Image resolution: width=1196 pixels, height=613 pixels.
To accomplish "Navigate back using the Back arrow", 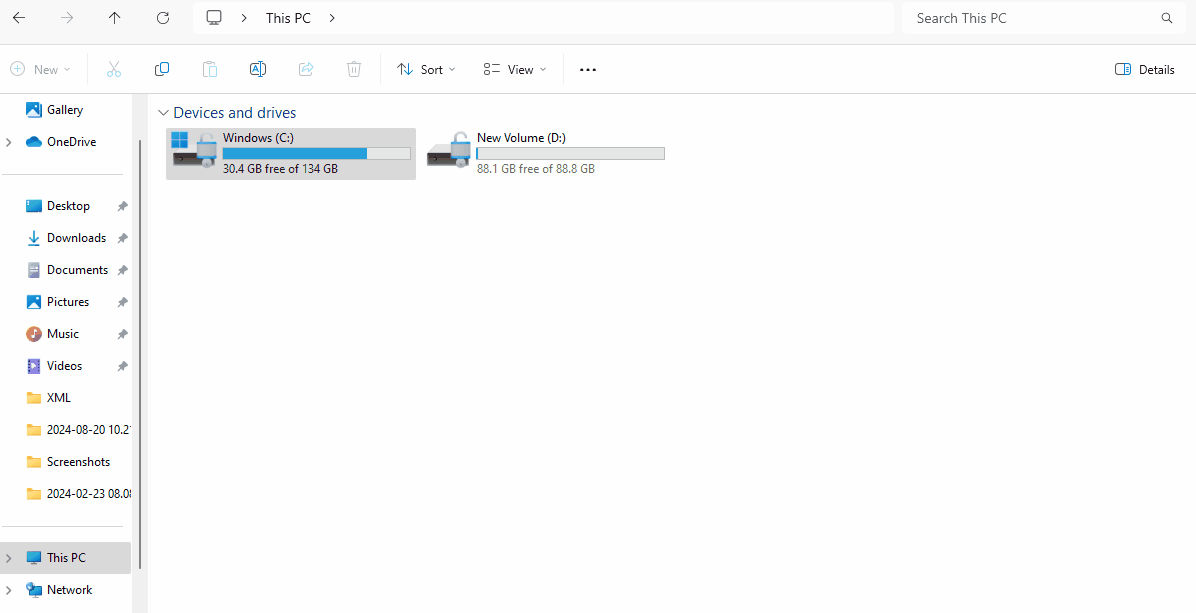I will click(19, 18).
